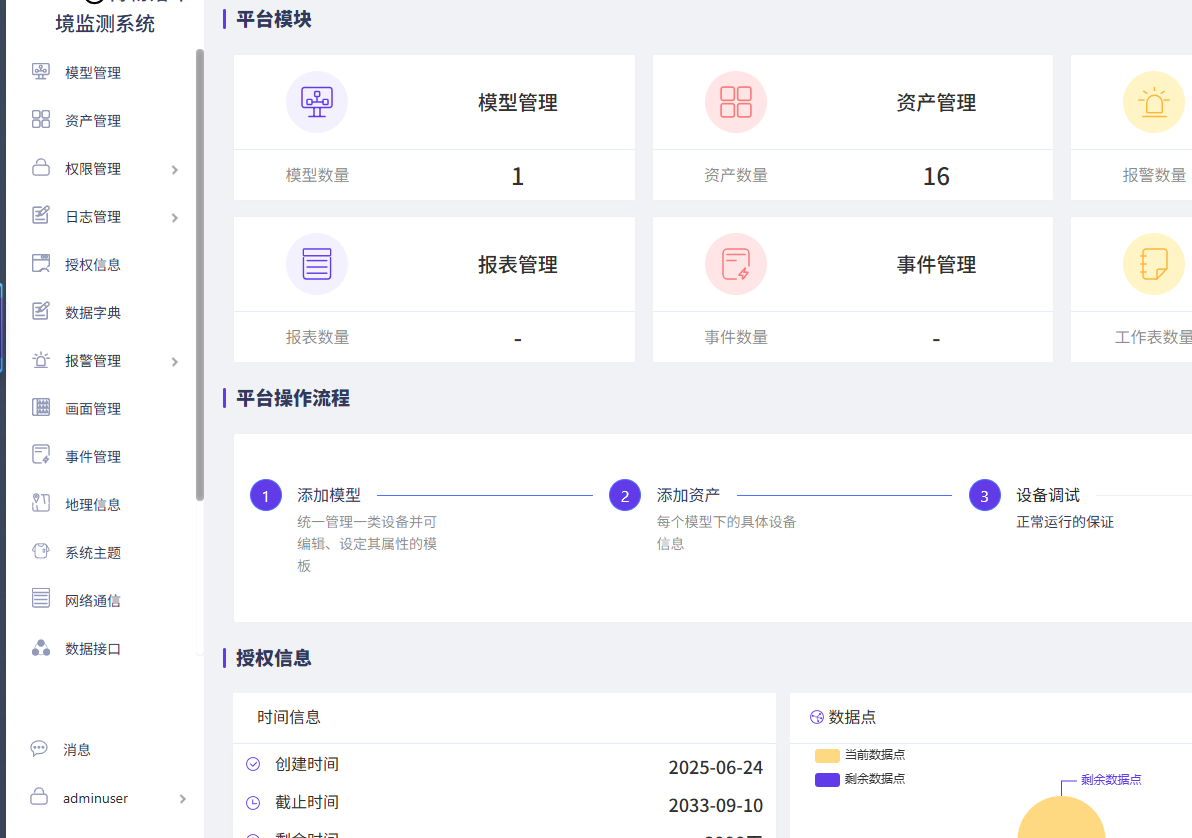The image size is (1192, 838).
Task: Click step 3 circle for 设备调试
Action: [x=984, y=496]
